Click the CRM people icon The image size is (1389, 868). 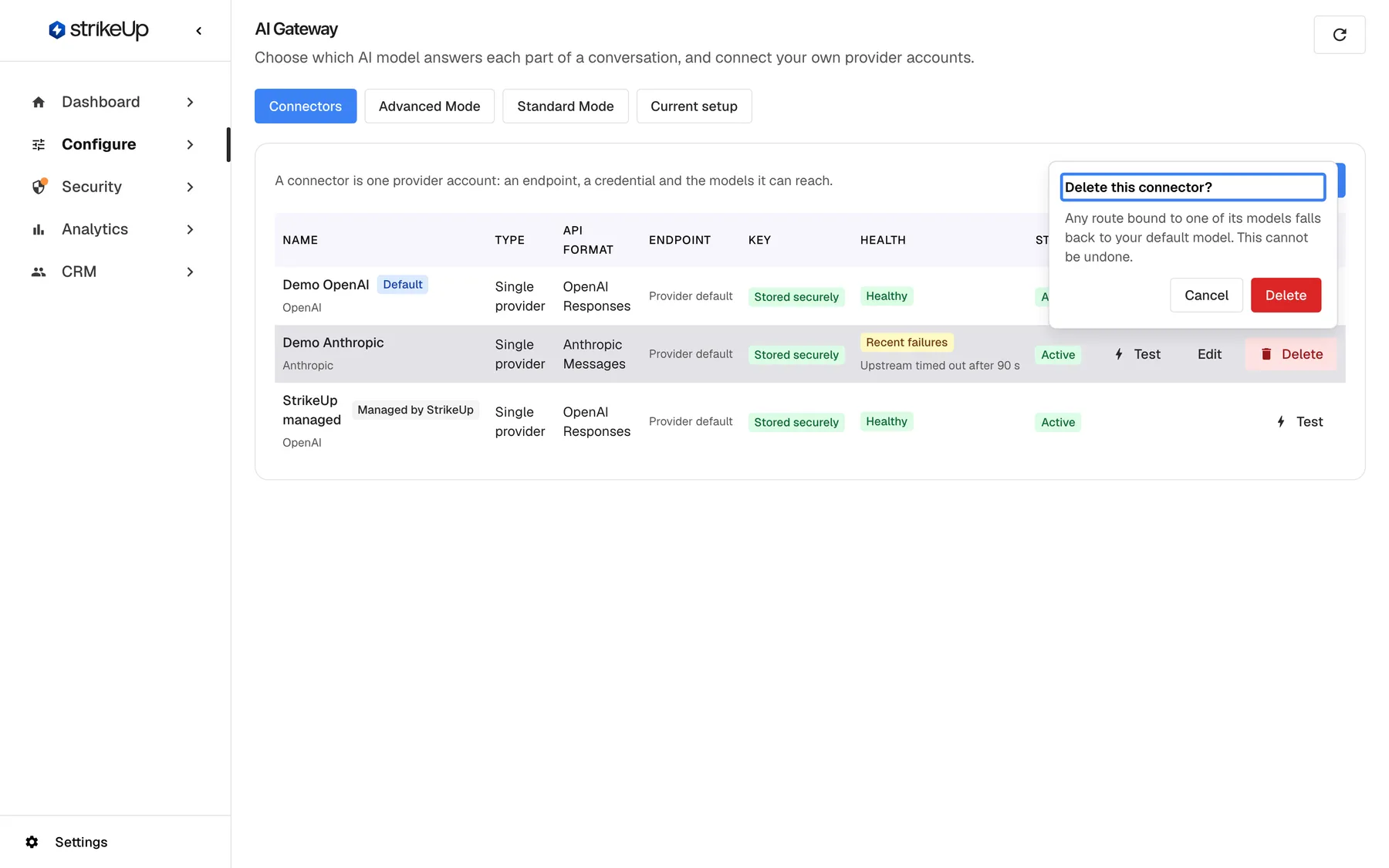pos(39,272)
